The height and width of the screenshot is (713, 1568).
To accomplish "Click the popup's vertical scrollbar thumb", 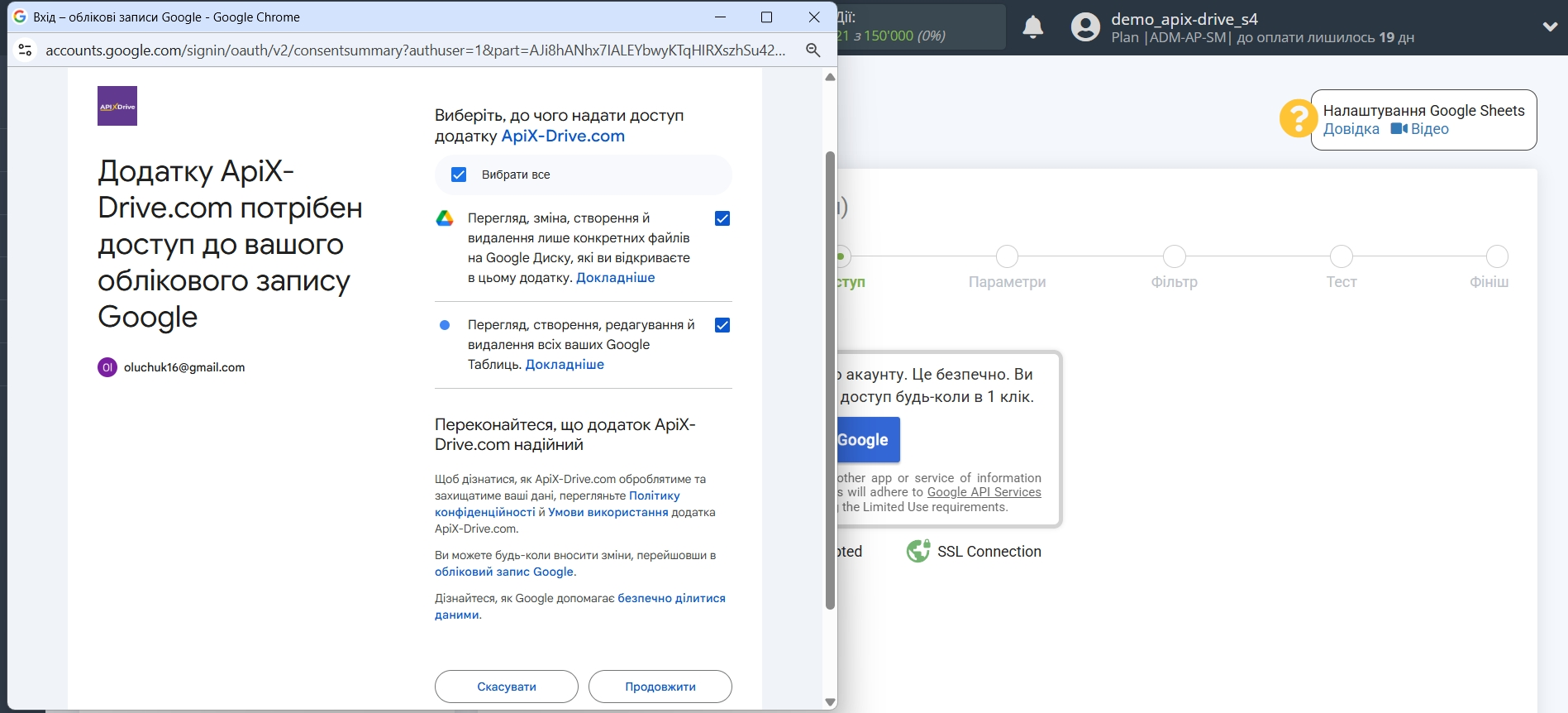I will pos(830,380).
